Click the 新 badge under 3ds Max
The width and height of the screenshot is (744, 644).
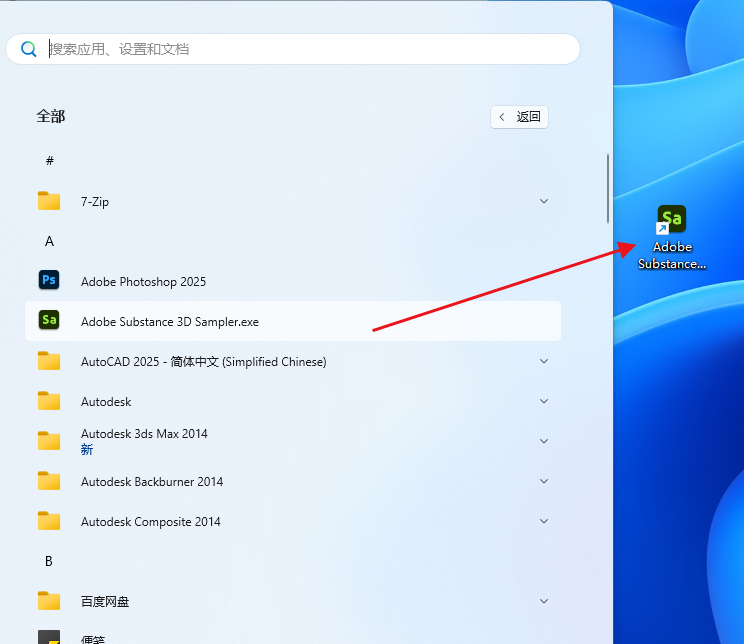(87, 449)
